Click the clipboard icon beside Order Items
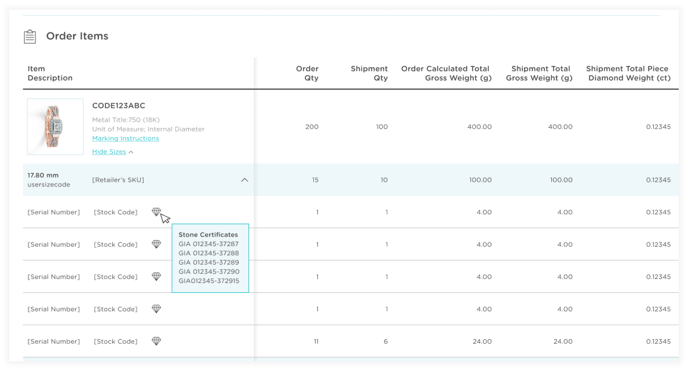This screenshot has height=371, width=688. coord(30,36)
